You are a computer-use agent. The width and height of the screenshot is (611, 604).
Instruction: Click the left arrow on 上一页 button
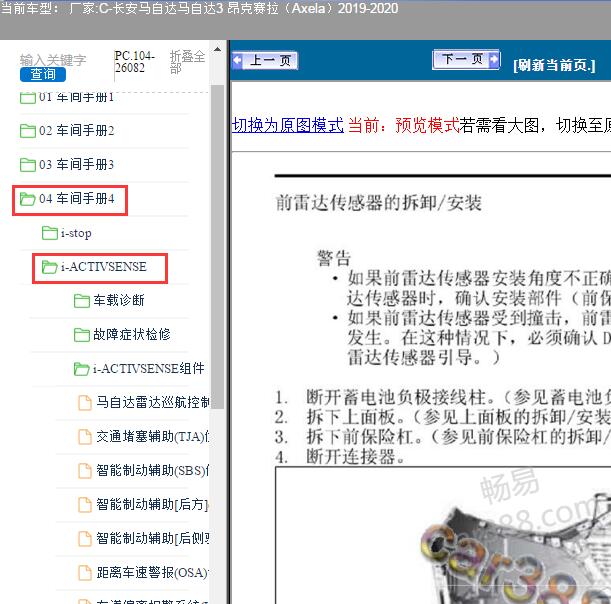[x=237, y=60]
